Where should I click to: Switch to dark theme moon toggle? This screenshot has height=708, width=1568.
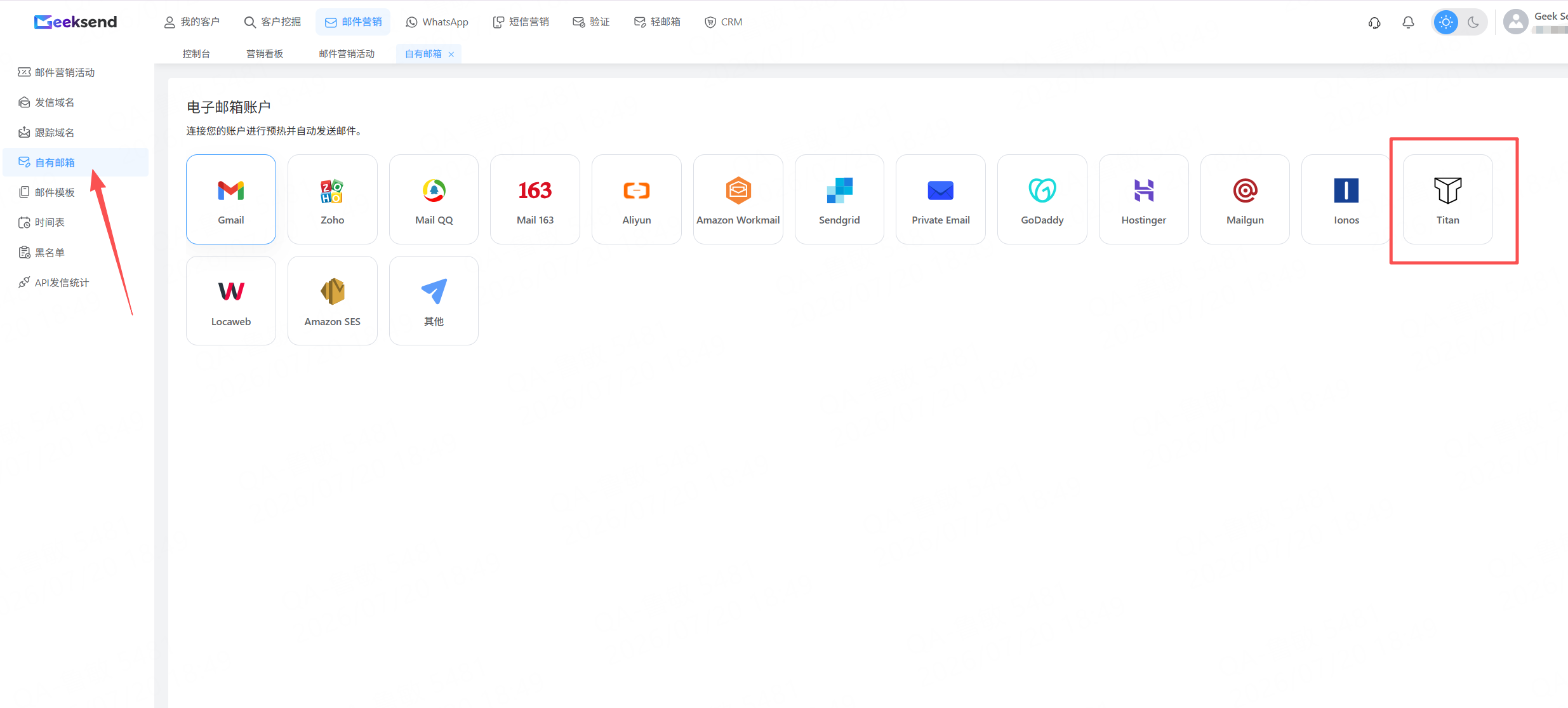tap(1473, 22)
